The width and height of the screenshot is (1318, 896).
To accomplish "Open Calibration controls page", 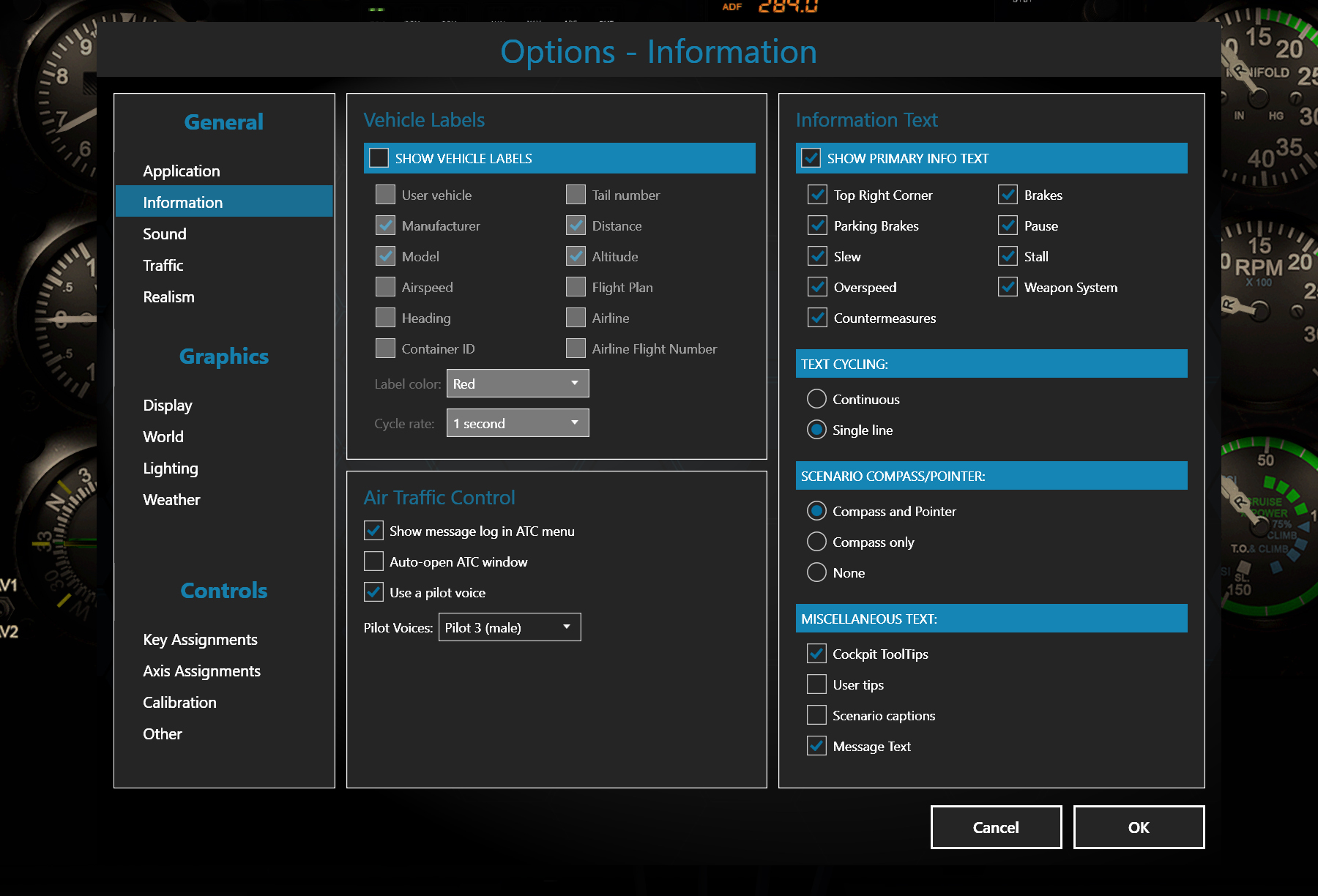I will click(179, 703).
